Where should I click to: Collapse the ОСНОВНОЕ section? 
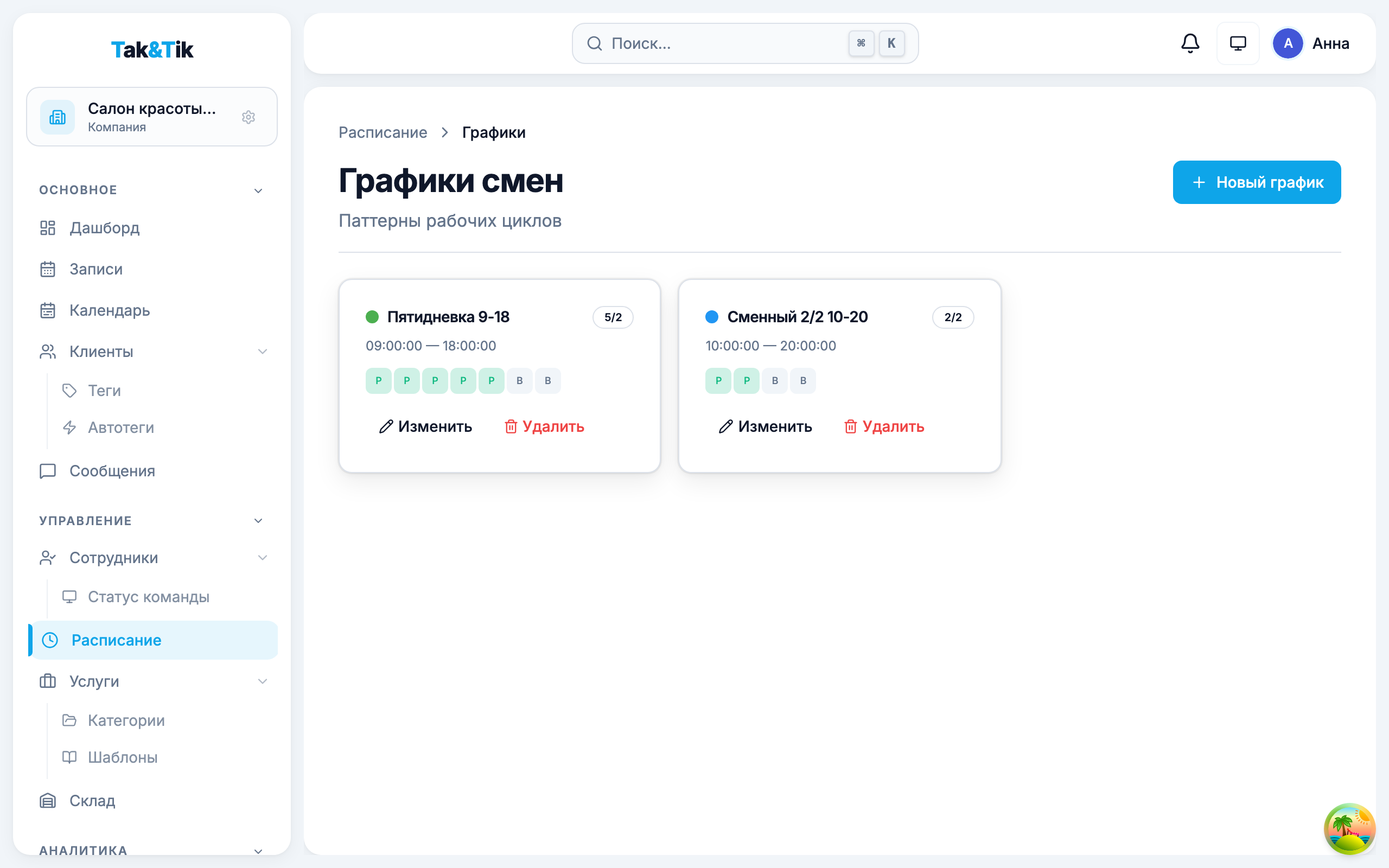click(x=259, y=189)
